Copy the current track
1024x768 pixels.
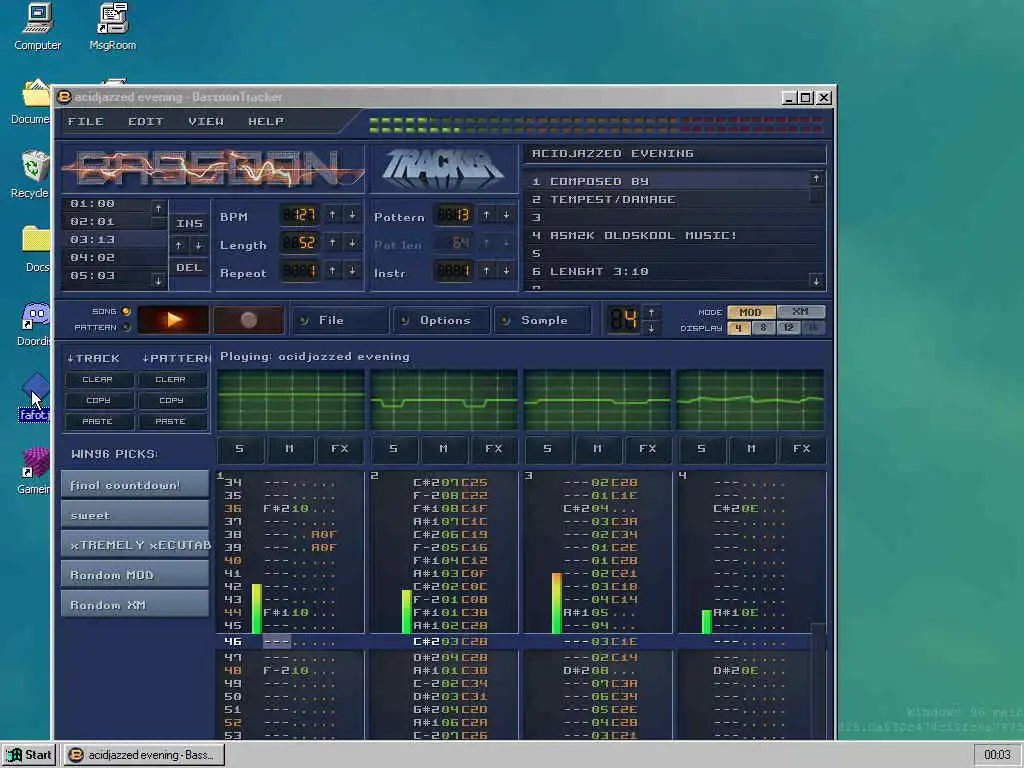pyautogui.click(x=98, y=400)
